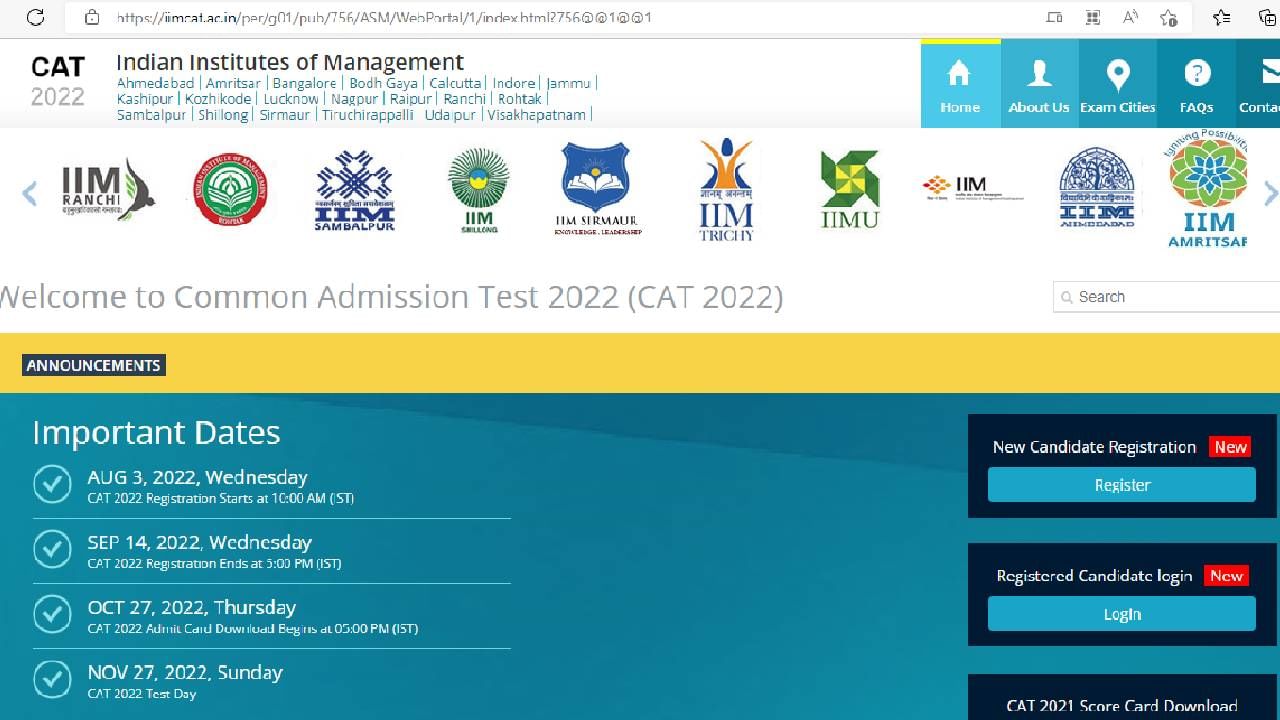Click the small orange IIM logo
1280x720 pixels.
[972, 188]
